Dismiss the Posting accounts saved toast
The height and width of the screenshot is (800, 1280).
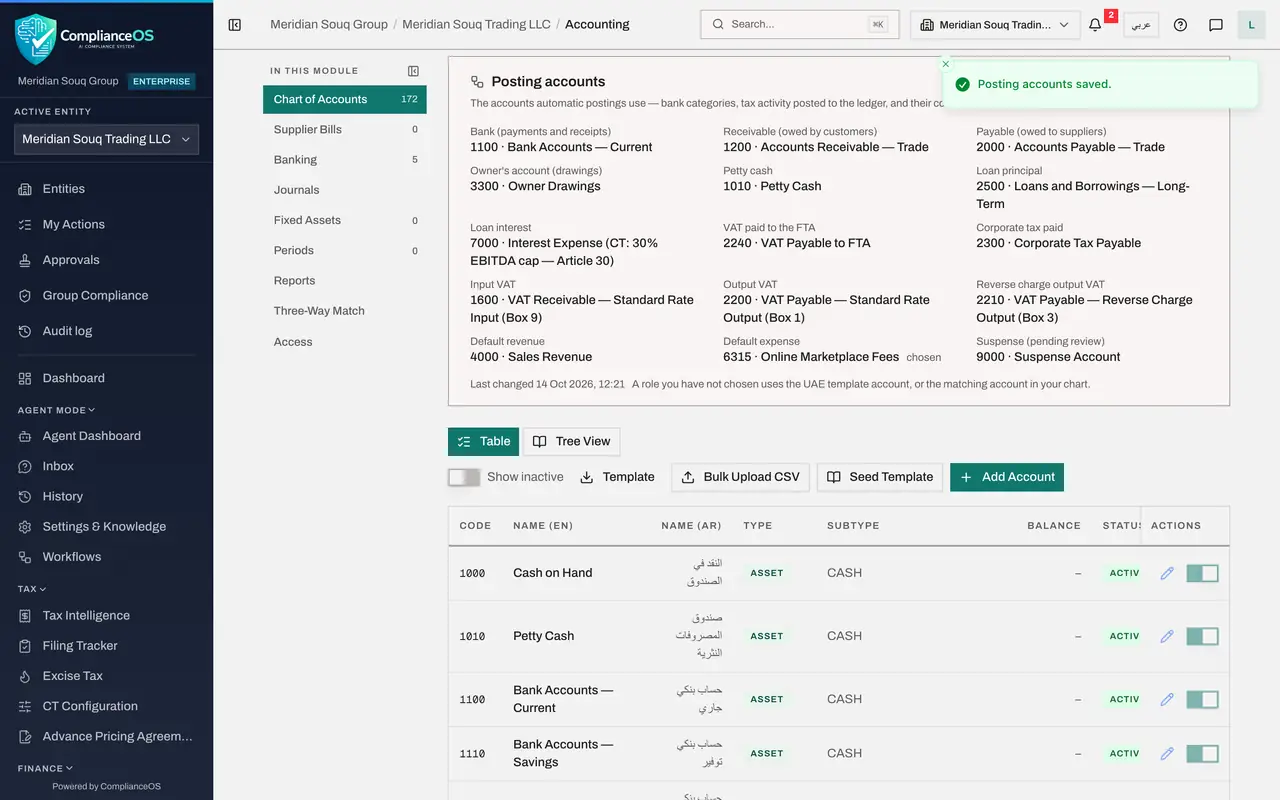pyautogui.click(x=946, y=64)
